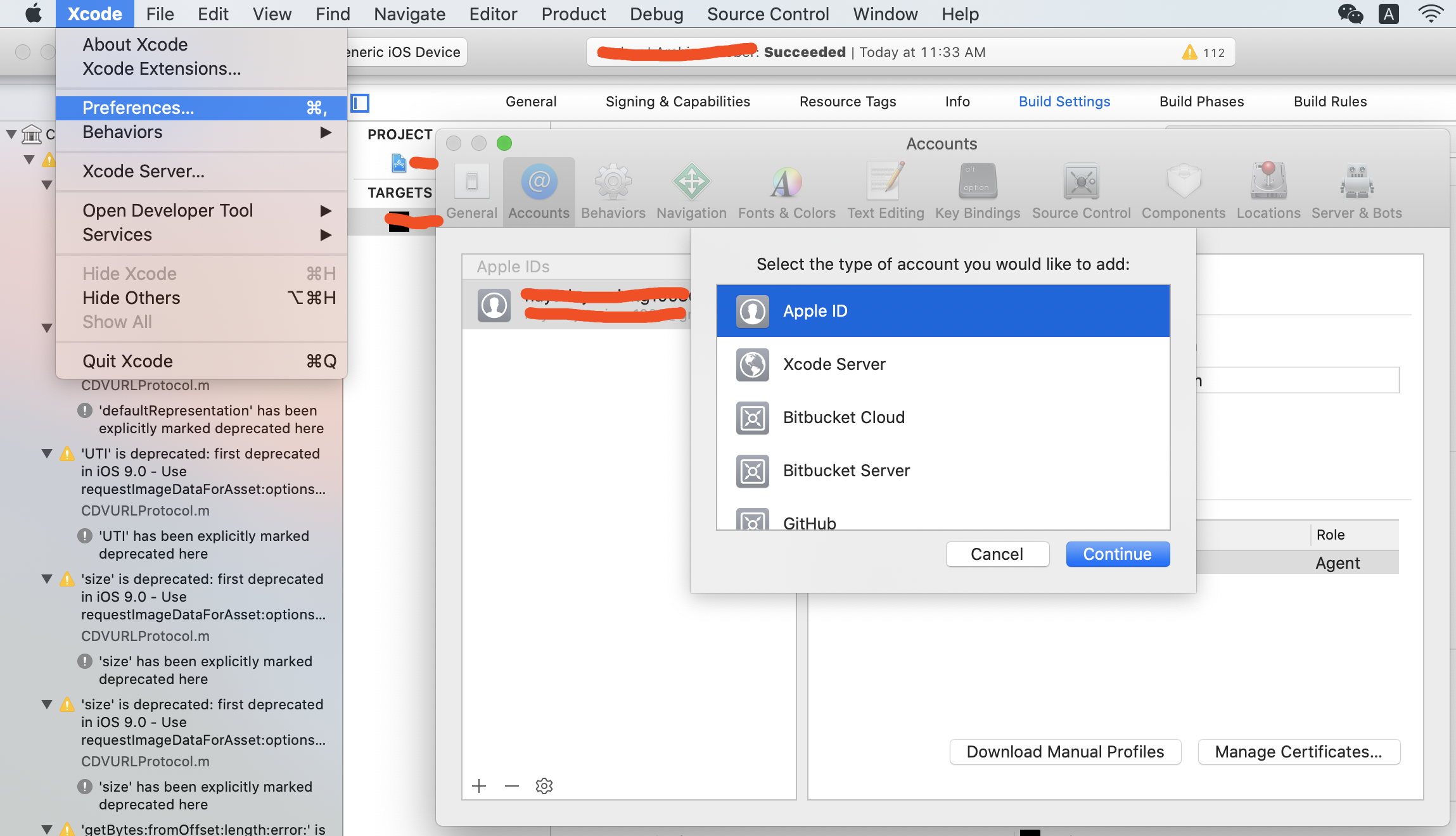Switch to the Build Settings tab

tap(1064, 101)
